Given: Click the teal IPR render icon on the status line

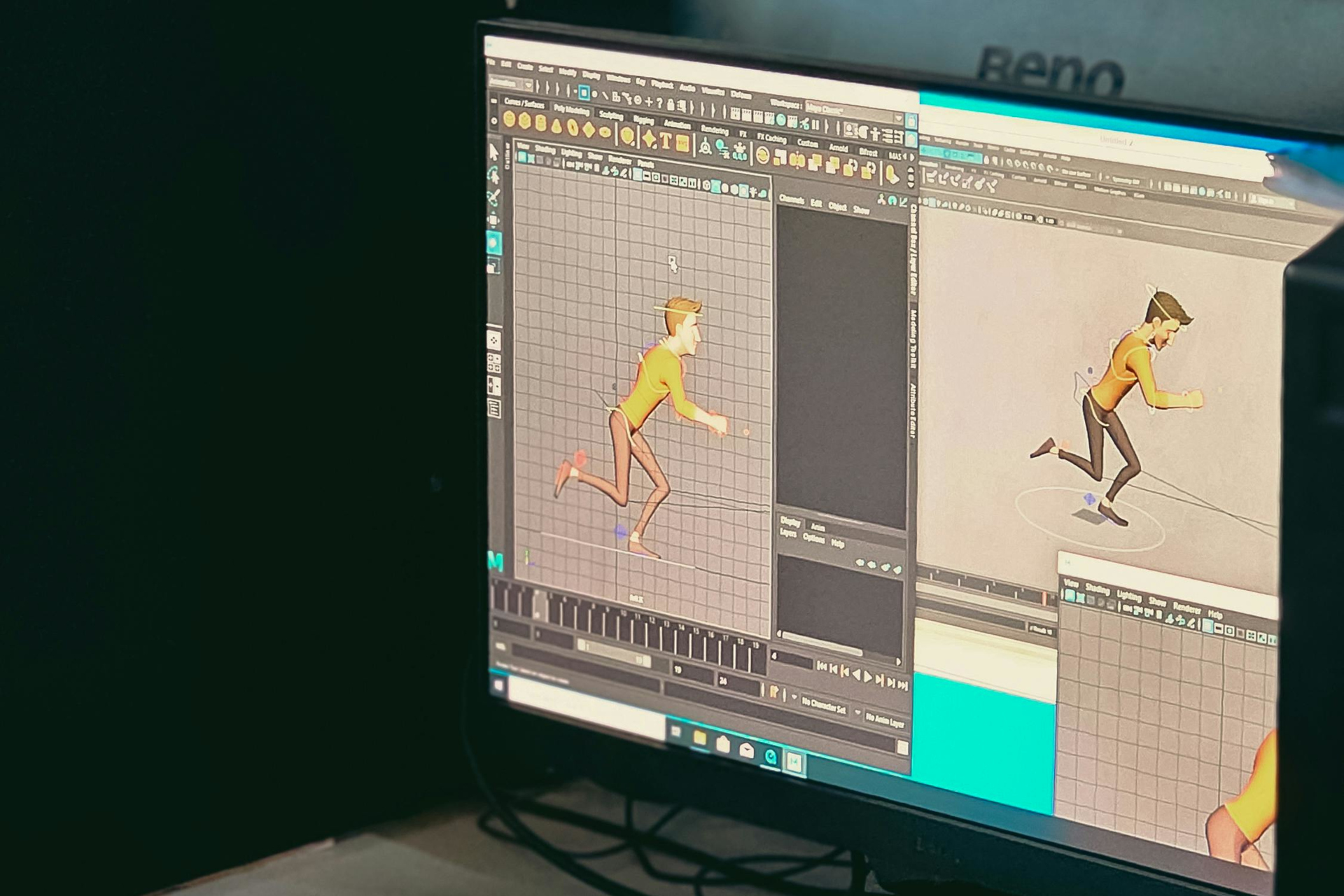Looking at the screenshot, I should coord(781,120).
